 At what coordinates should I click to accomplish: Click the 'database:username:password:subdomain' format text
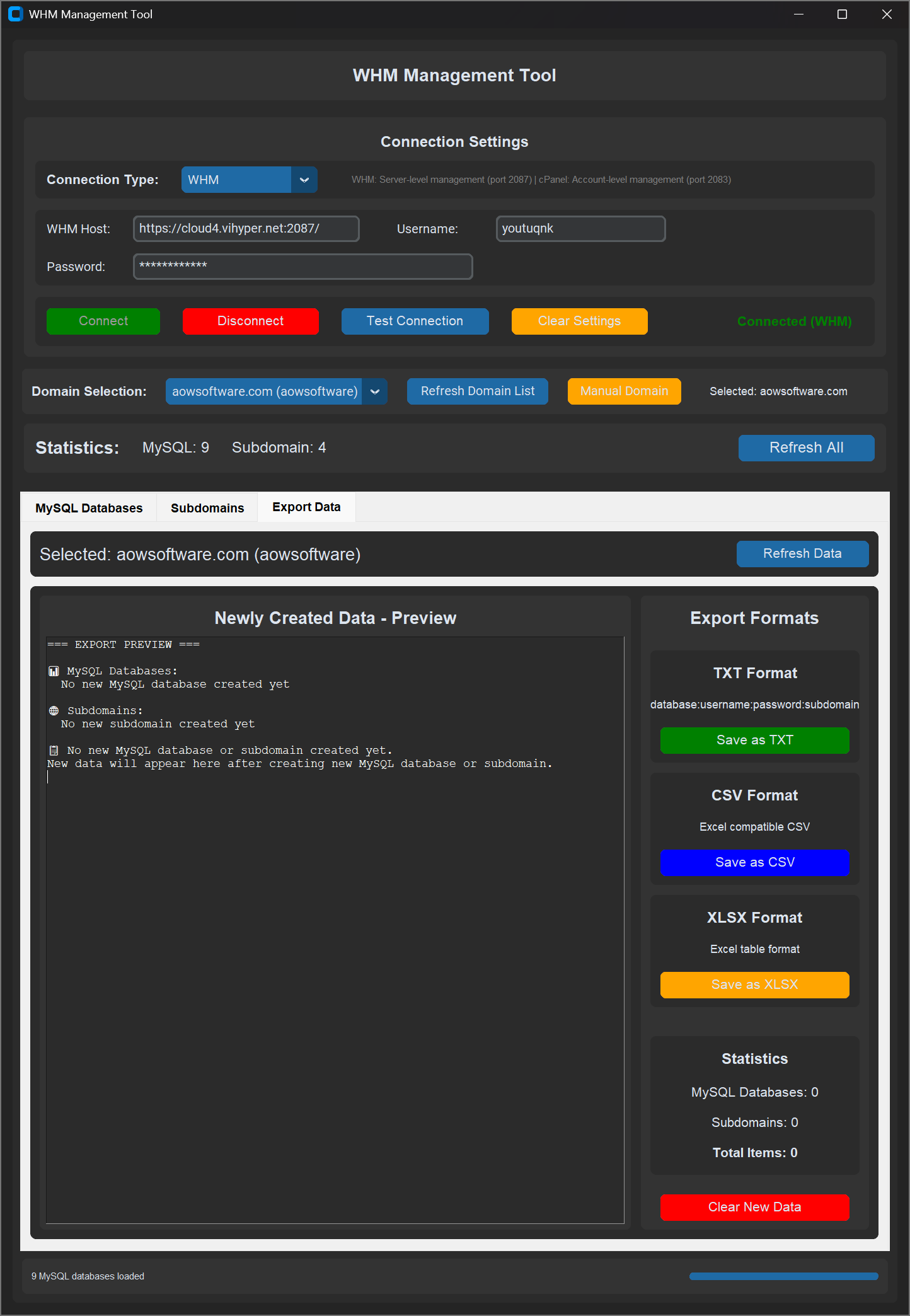(x=754, y=705)
